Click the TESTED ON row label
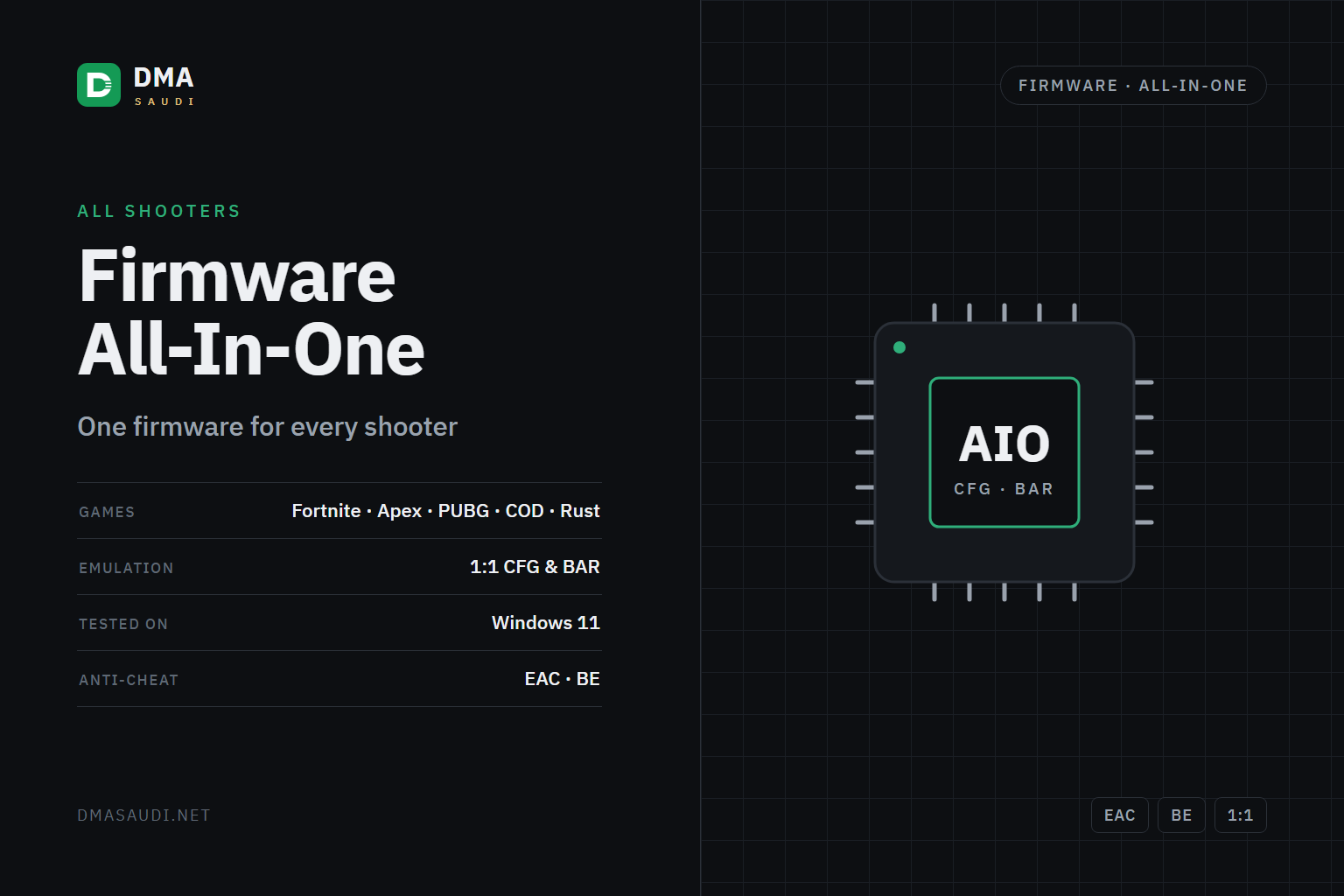This screenshot has width=1344, height=896. pos(123,624)
